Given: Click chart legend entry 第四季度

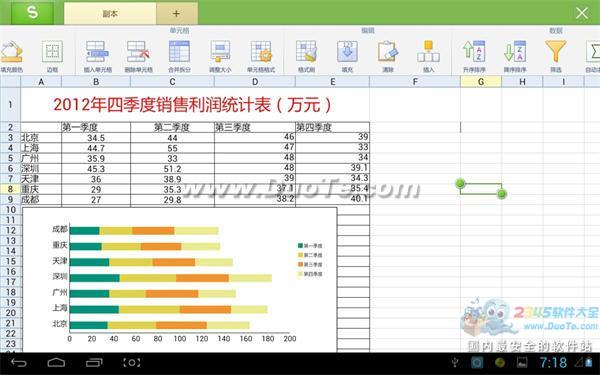Looking at the screenshot, I should (x=310, y=274).
